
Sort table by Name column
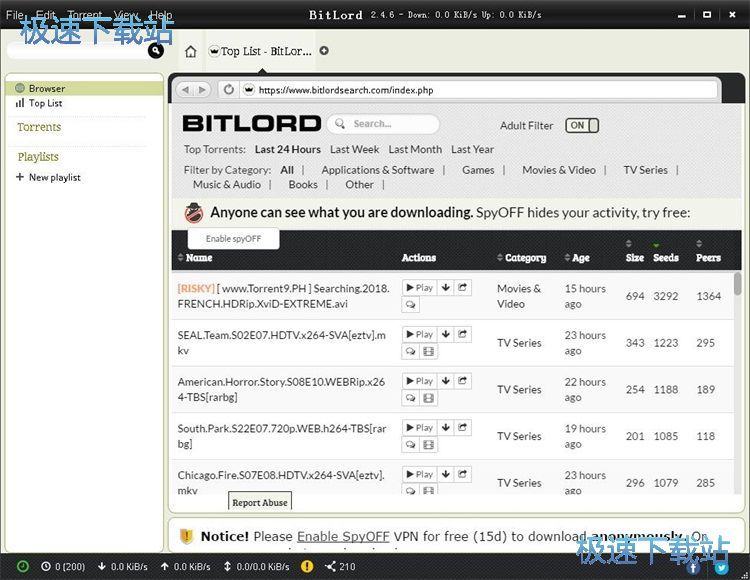pyautogui.click(x=195, y=258)
